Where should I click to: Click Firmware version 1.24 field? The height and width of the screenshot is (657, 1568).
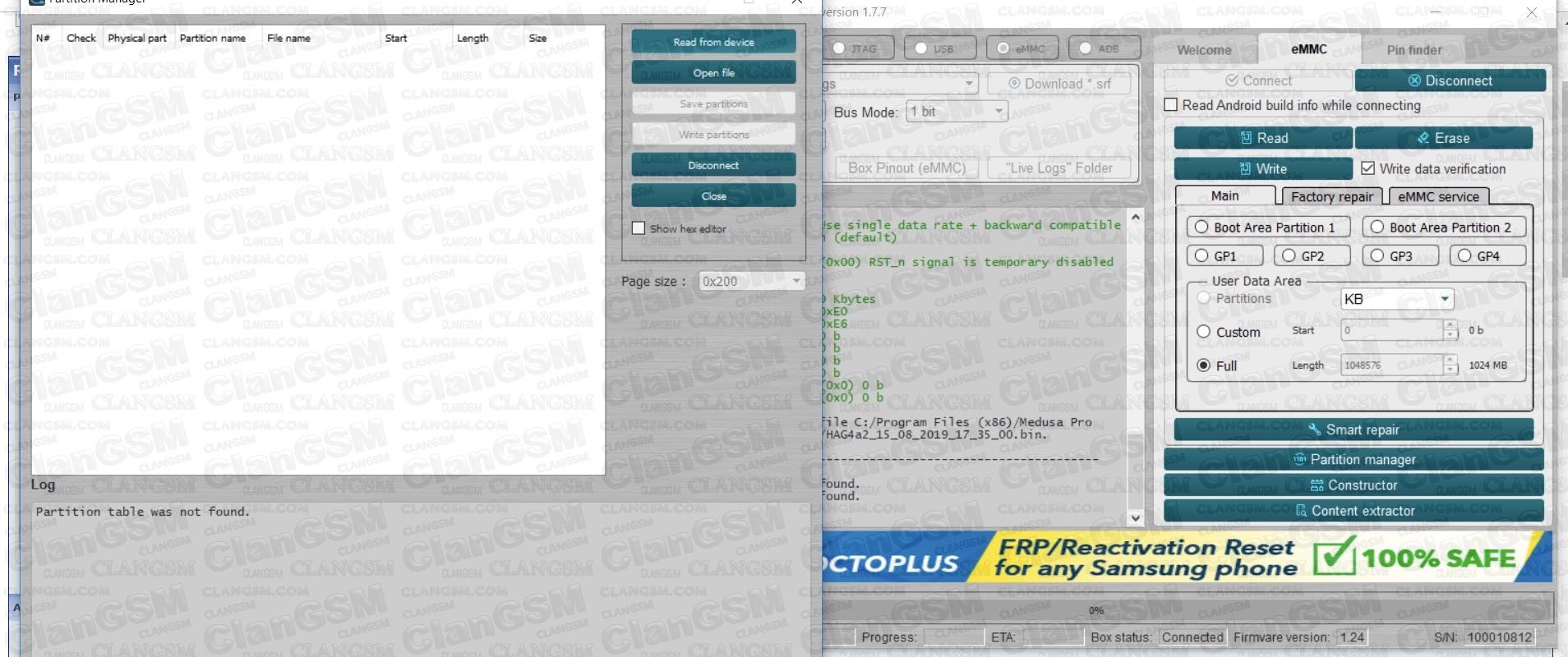pyautogui.click(x=1352, y=637)
